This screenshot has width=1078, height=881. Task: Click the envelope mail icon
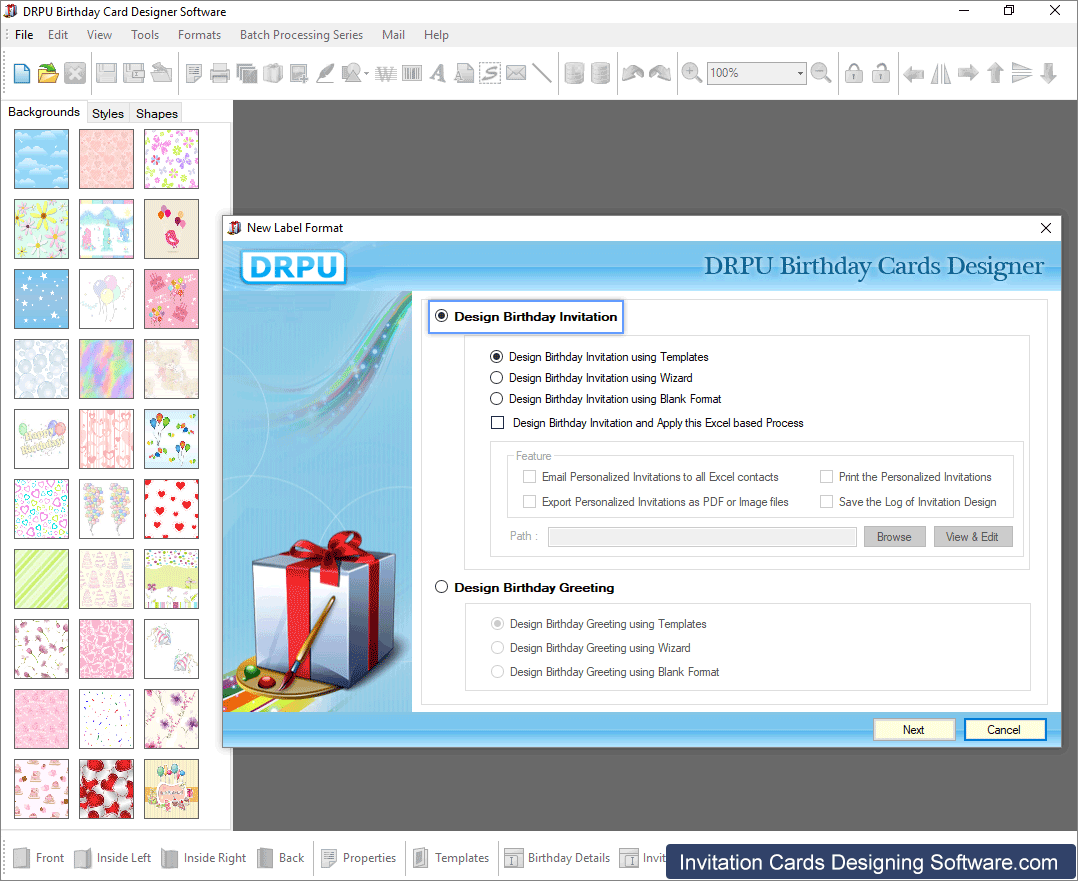tap(516, 73)
